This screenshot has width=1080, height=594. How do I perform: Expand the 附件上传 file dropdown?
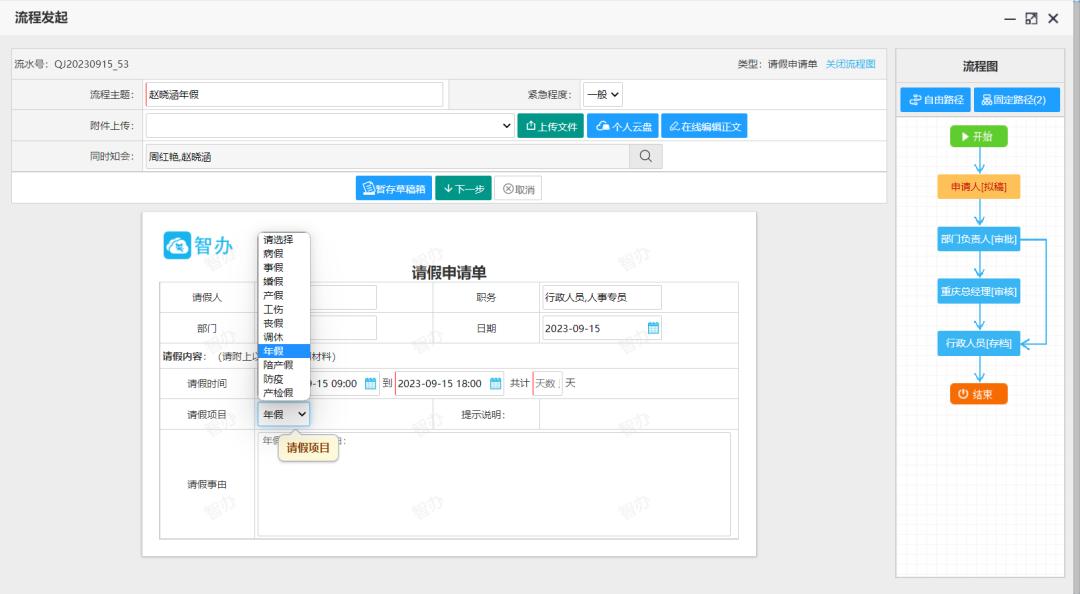505,125
